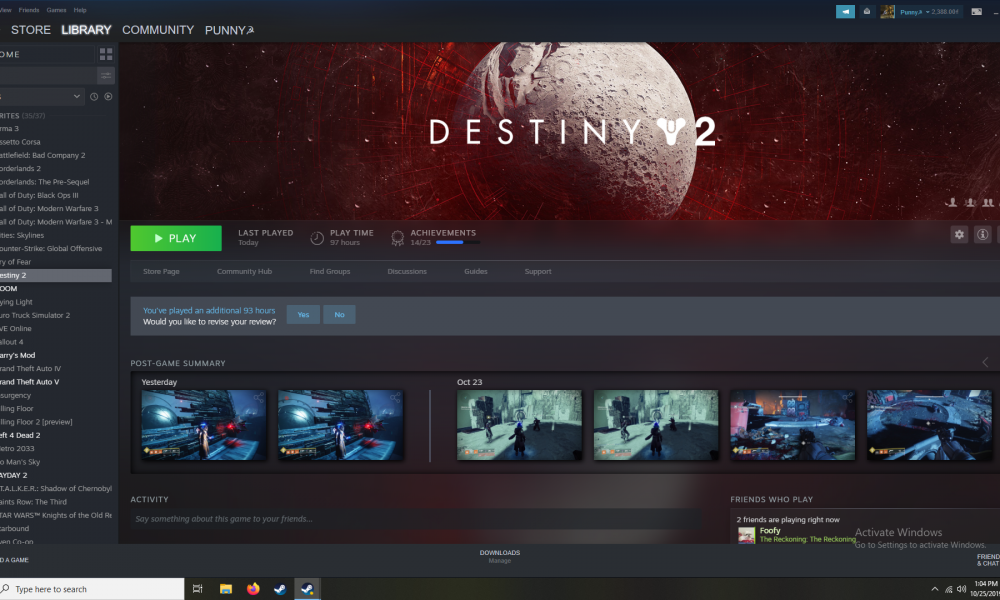Viewport: 1000px width, 600px height.
Task: Open second Oct 23 screenshot thumbnail
Action: (x=656, y=425)
